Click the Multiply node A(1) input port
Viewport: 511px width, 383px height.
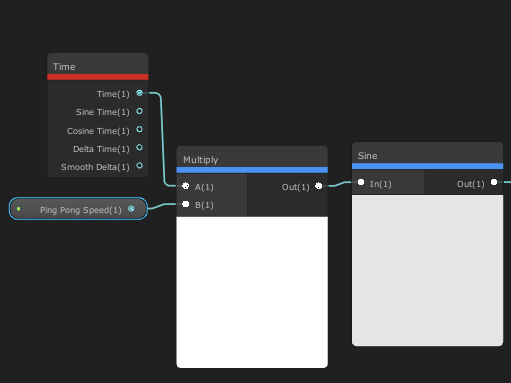[x=186, y=186]
